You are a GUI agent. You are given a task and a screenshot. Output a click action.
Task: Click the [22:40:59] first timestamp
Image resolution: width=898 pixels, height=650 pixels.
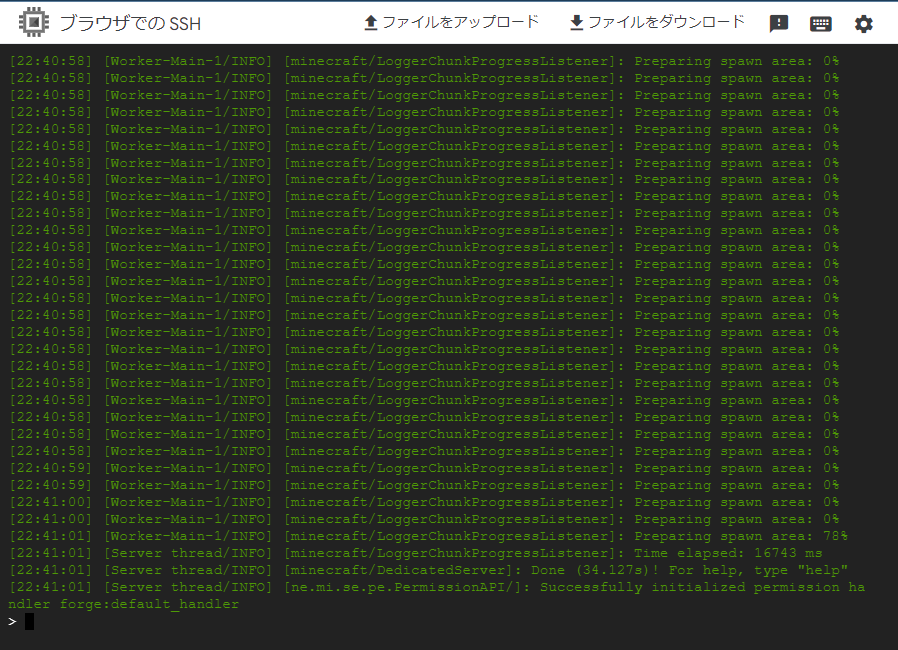pyautogui.click(x=50, y=468)
